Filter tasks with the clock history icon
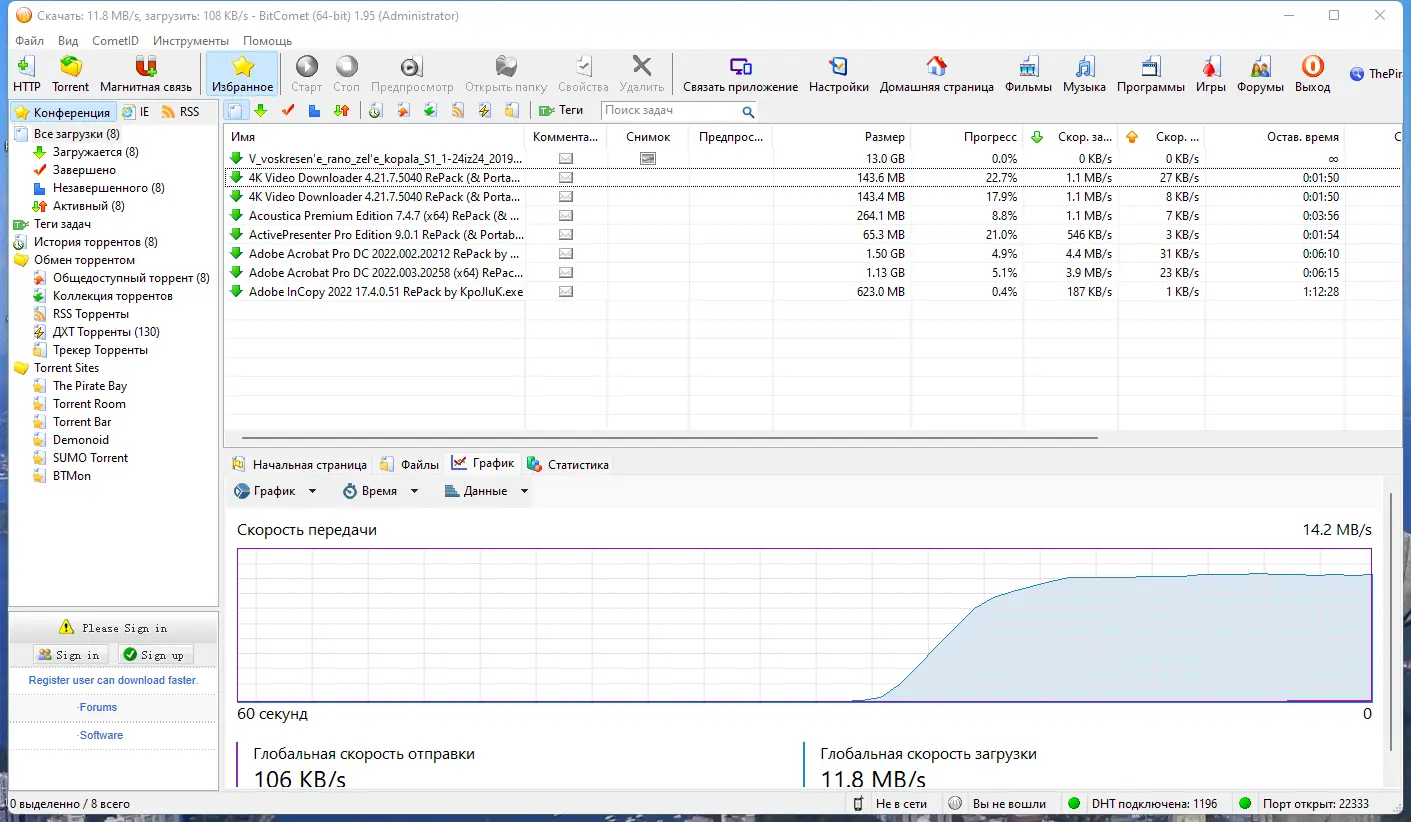The width and height of the screenshot is (1411, 822). click(375, 111)
